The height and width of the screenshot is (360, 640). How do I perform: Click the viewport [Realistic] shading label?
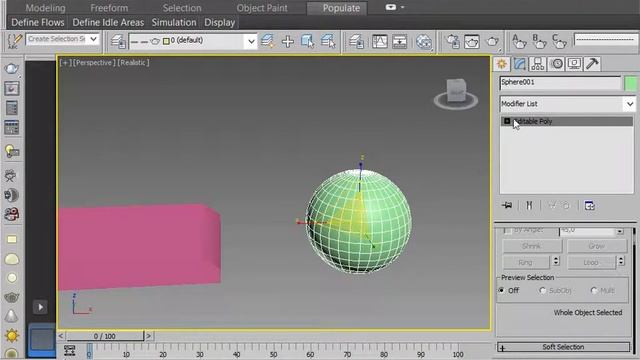pyautogui.click(x=134, y=62)
